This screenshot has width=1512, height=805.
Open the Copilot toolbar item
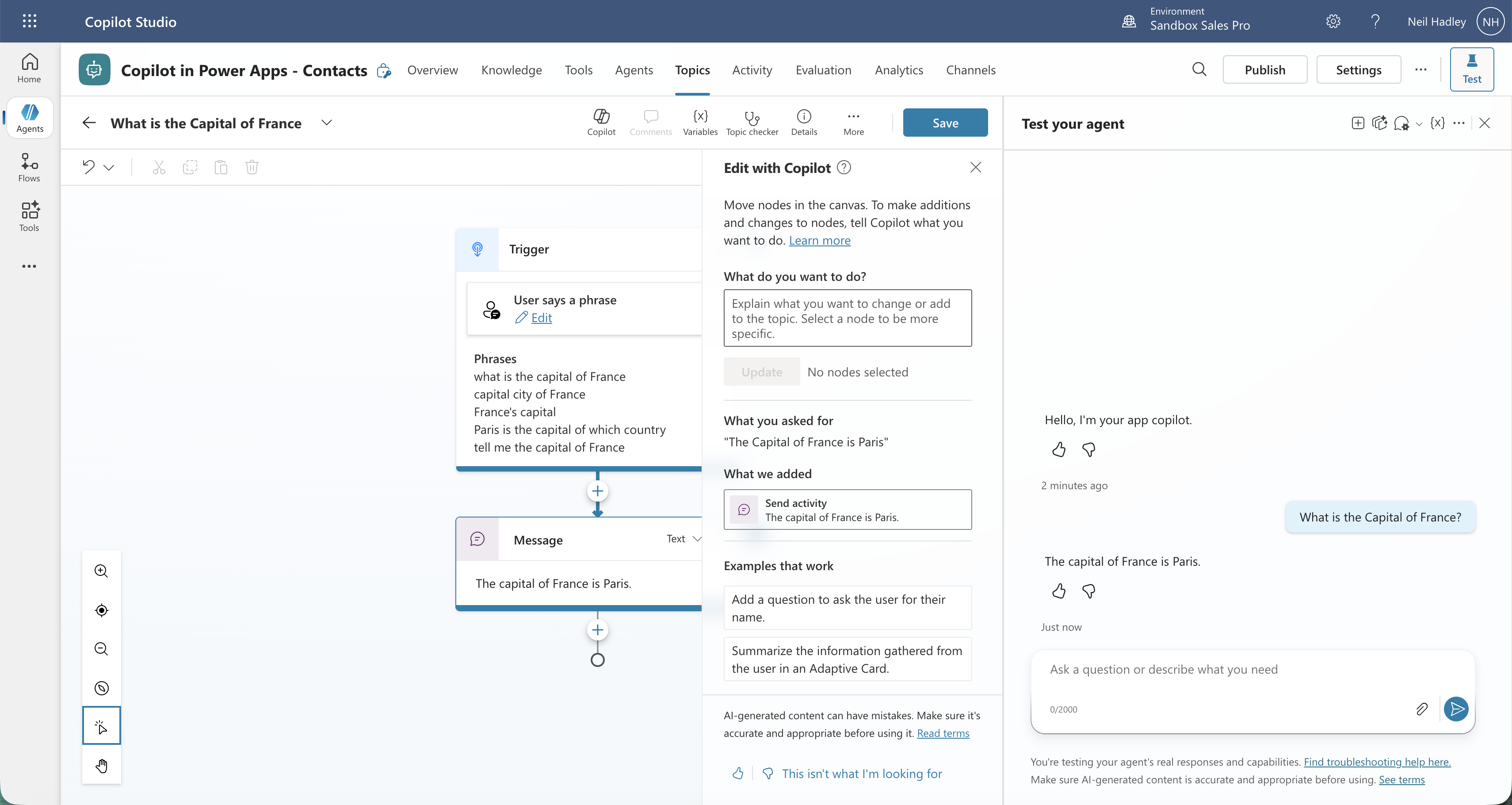tap(601, 122)
